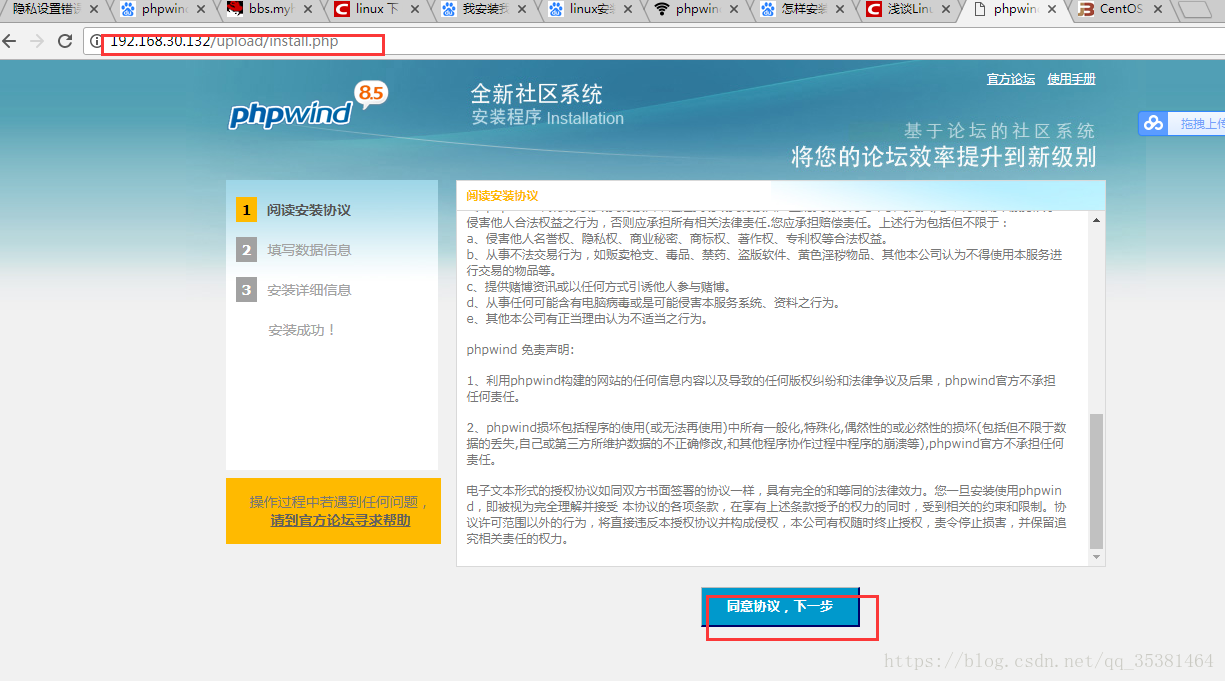Switch to the 我安装我 tab
The image size is (1225, 681).
tap(484, 10)
